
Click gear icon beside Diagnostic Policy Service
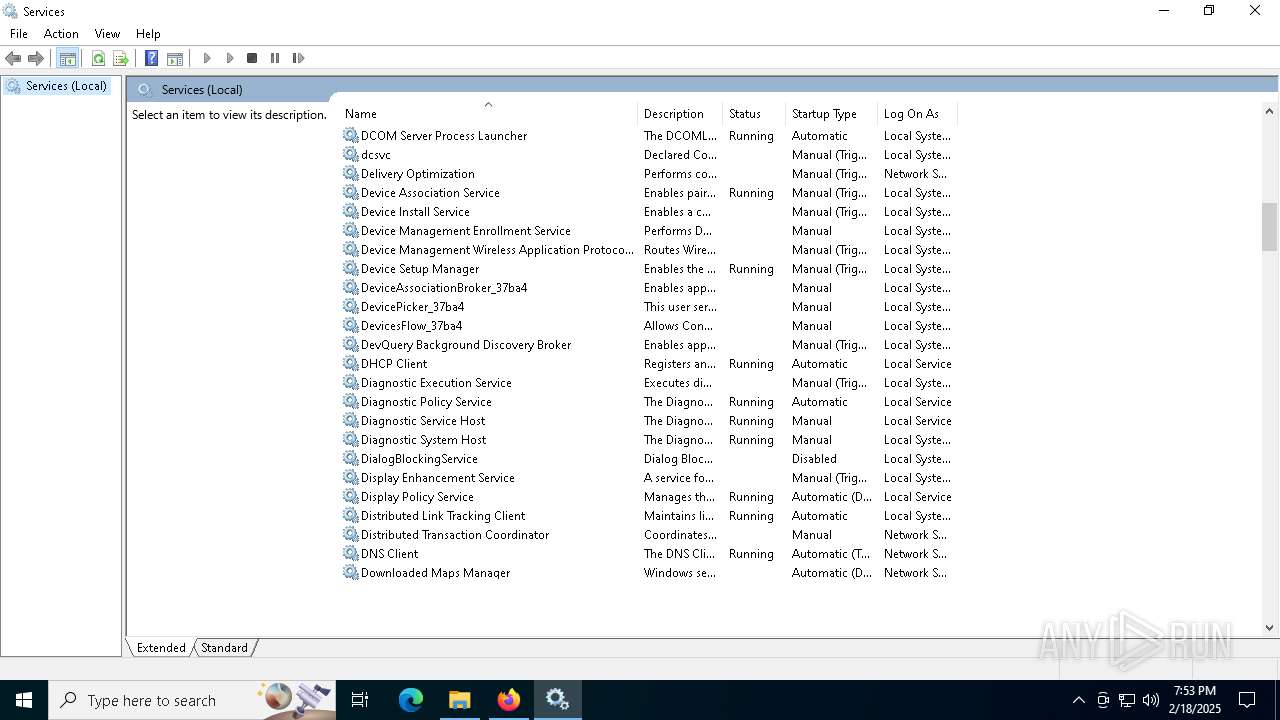351,401
